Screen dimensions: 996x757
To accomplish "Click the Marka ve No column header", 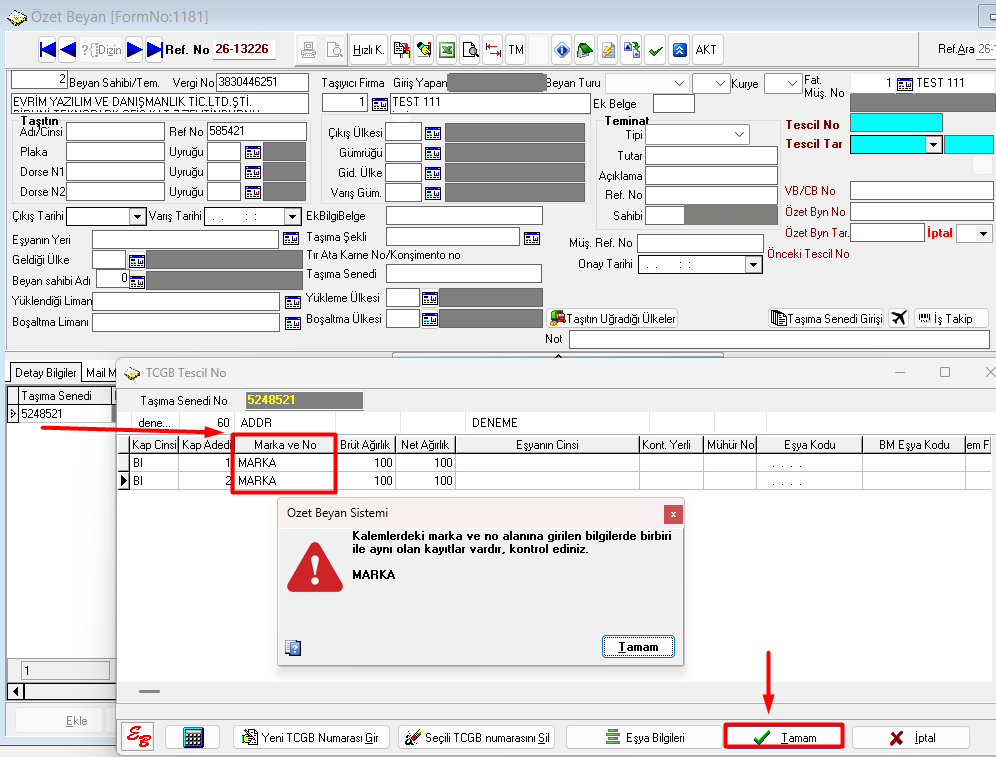I will coord(285,445).
